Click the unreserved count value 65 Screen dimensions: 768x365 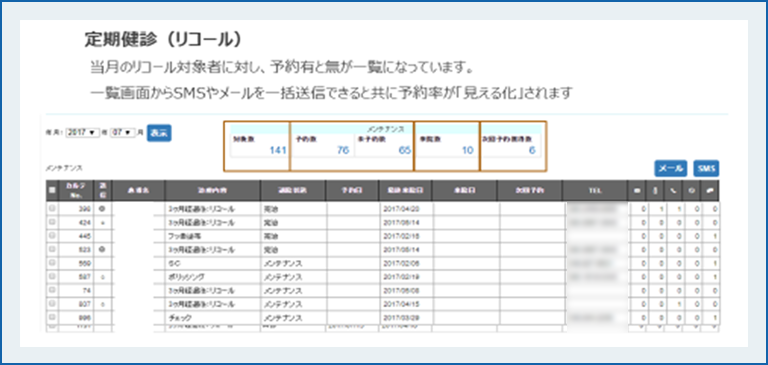(x=405, y=150)
